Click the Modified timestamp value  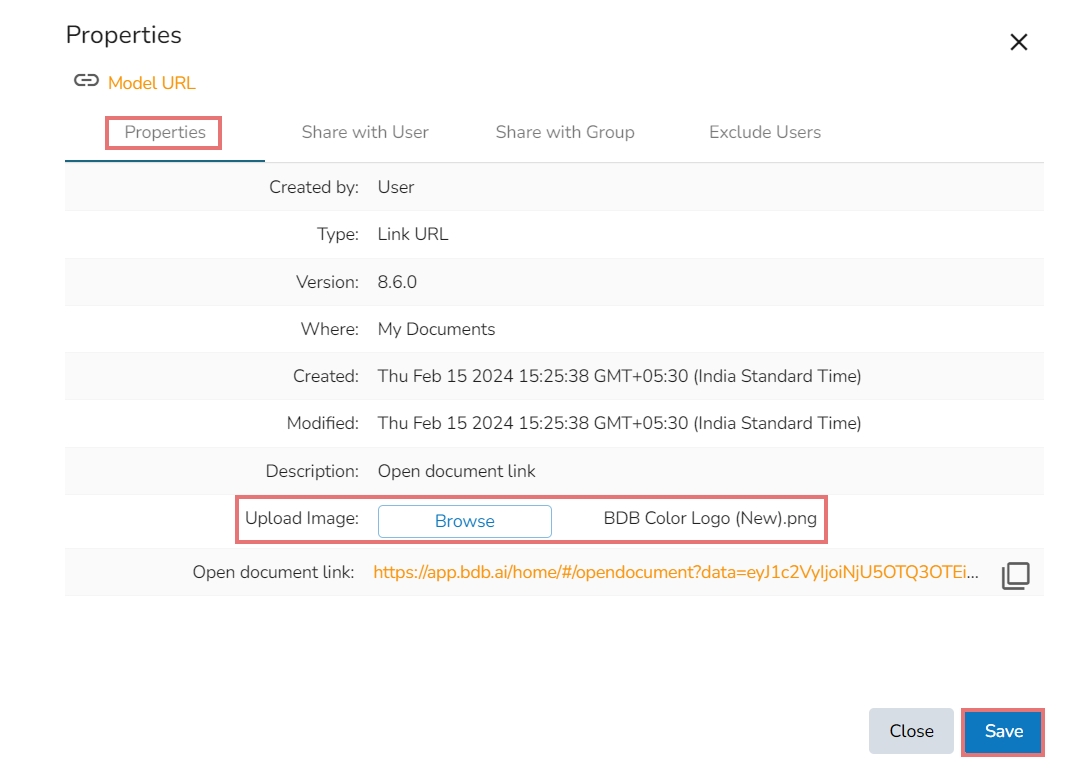pos(619,423)
